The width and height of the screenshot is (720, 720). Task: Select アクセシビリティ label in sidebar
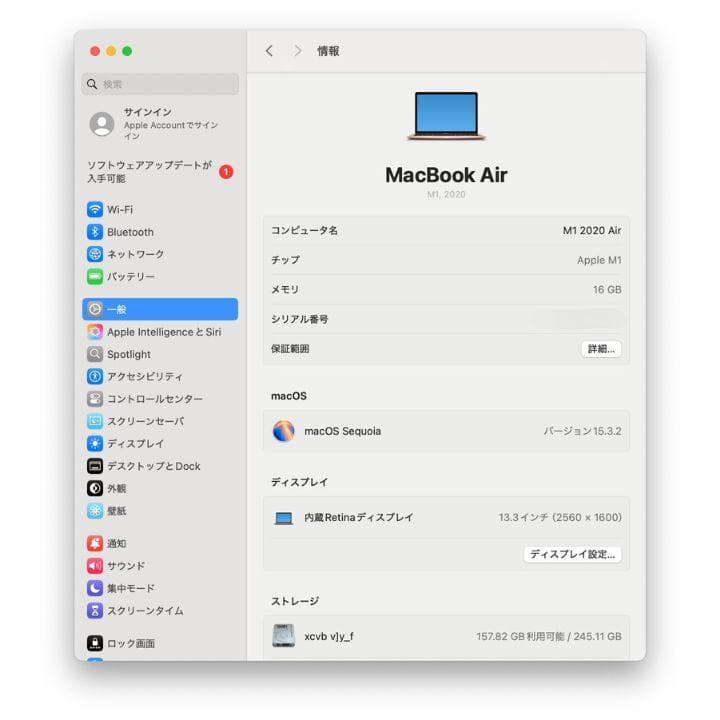click(145, 377)
